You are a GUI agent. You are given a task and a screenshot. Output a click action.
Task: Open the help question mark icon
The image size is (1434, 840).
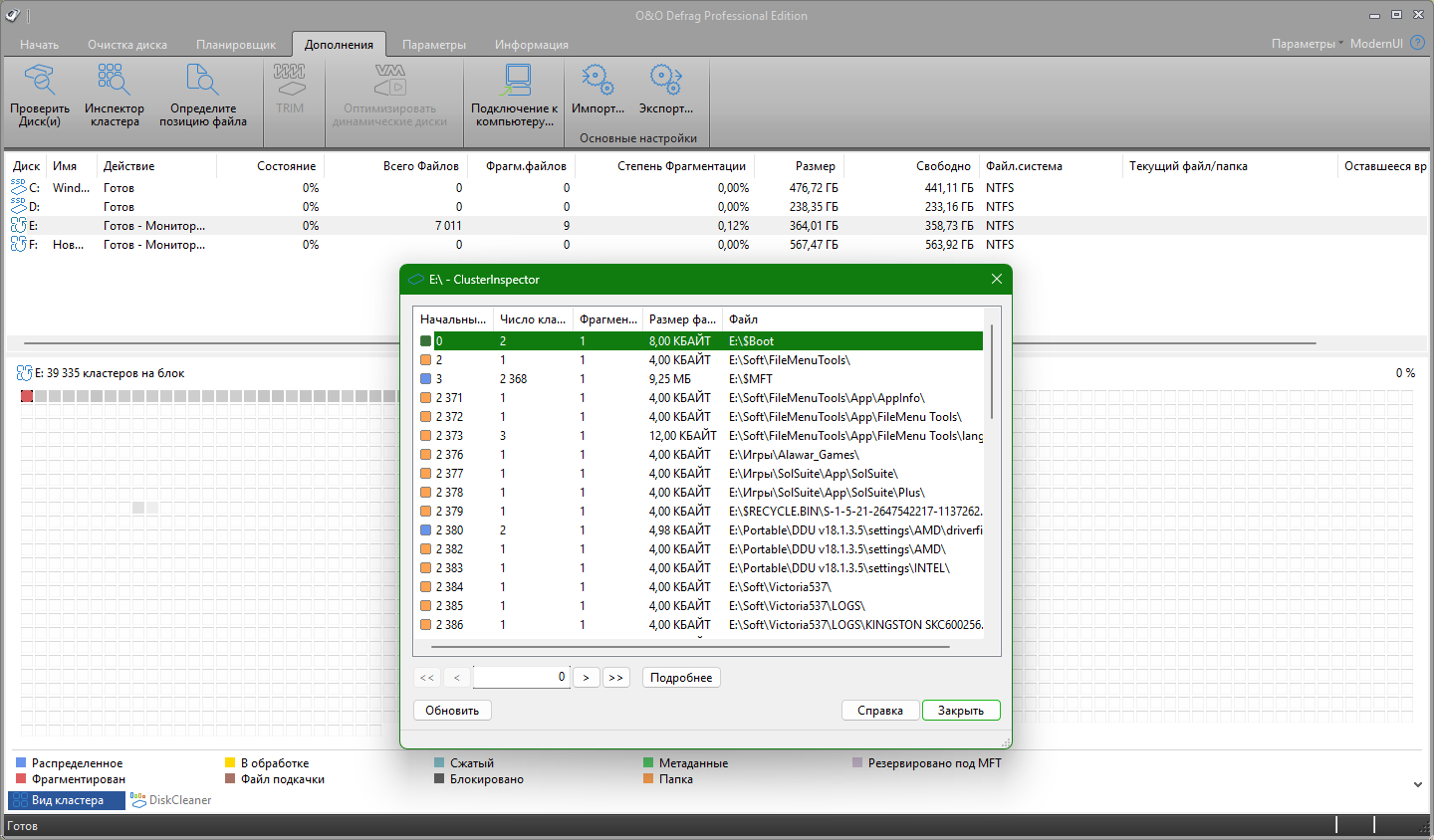pos(1417,43)
